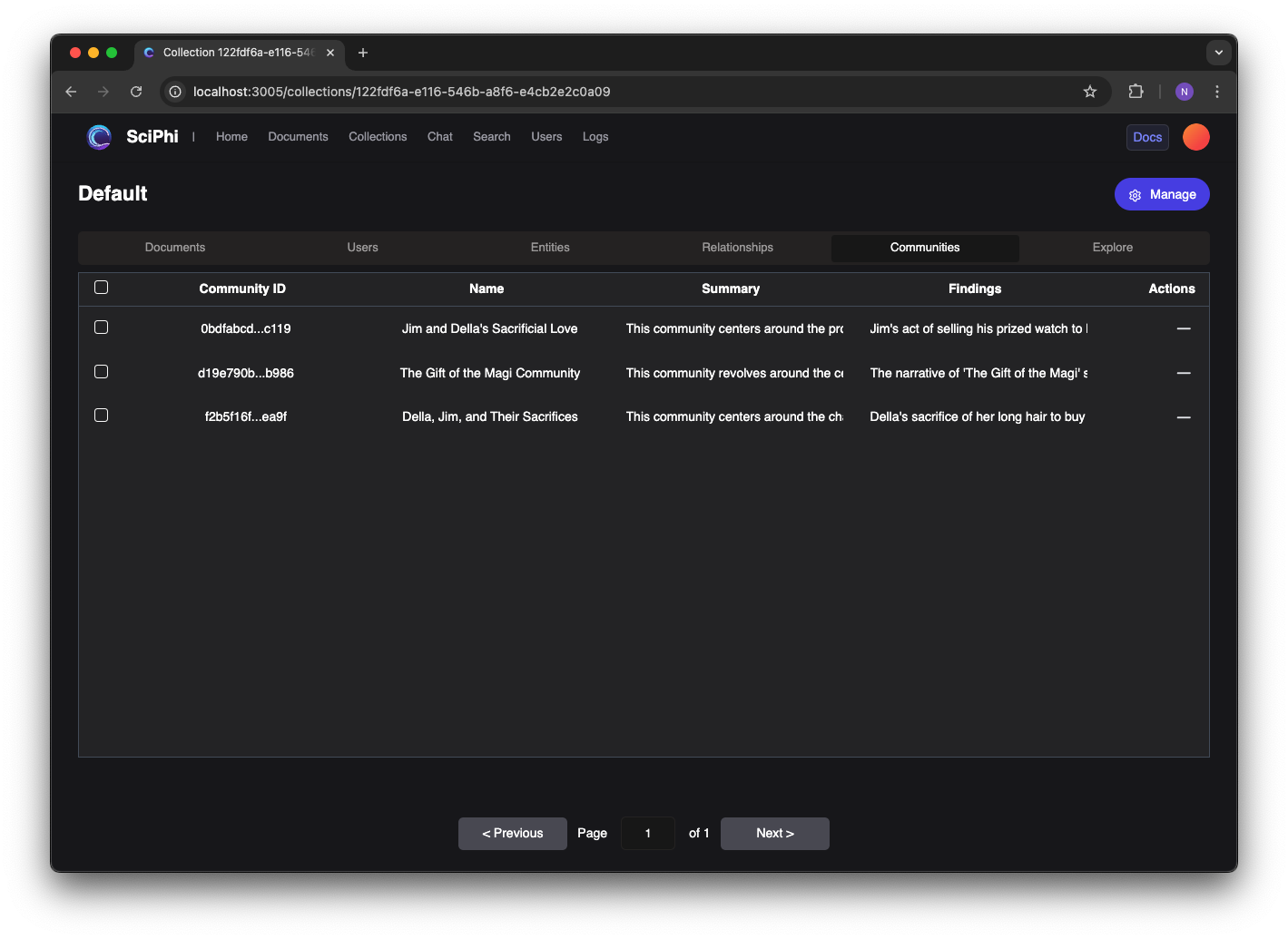1288x939 pixels.
Task: Click community ID f2b5f16f...ea9f
Action: [x=246, y=416]
